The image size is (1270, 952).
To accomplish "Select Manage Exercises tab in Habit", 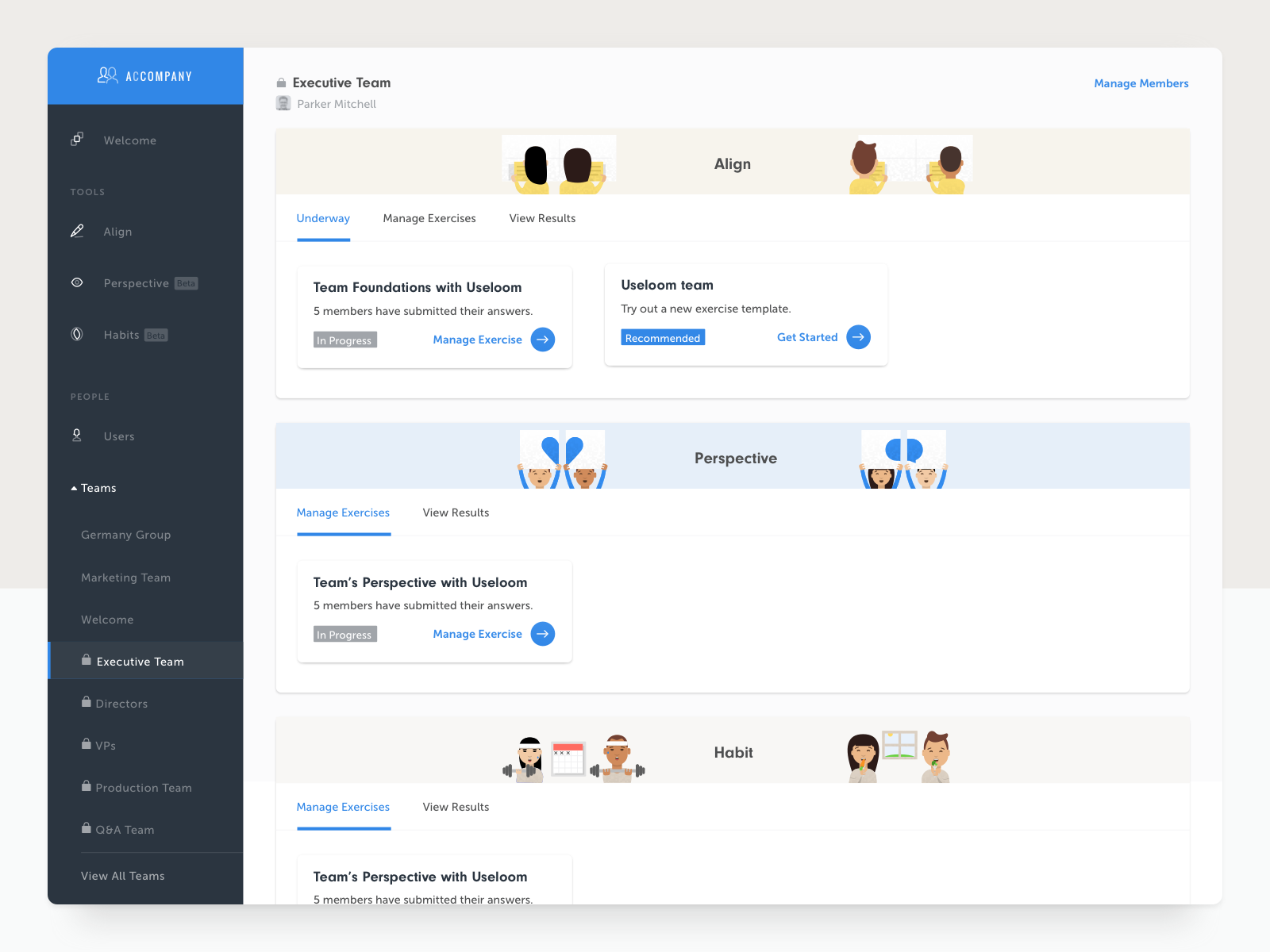I will (343, 807).
